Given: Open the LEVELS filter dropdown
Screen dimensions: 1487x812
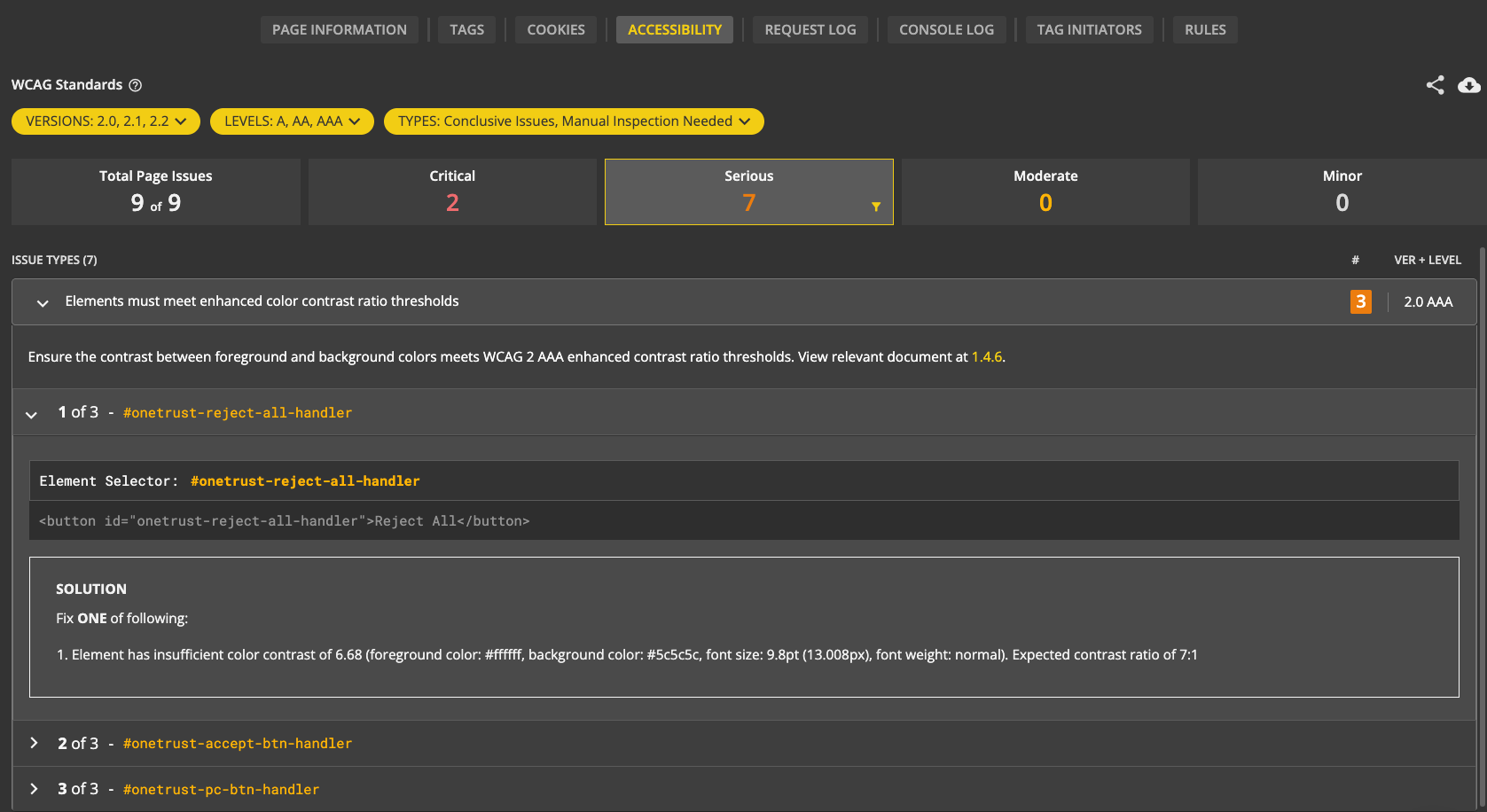Looking at the screenshot, I should point(292,121).
